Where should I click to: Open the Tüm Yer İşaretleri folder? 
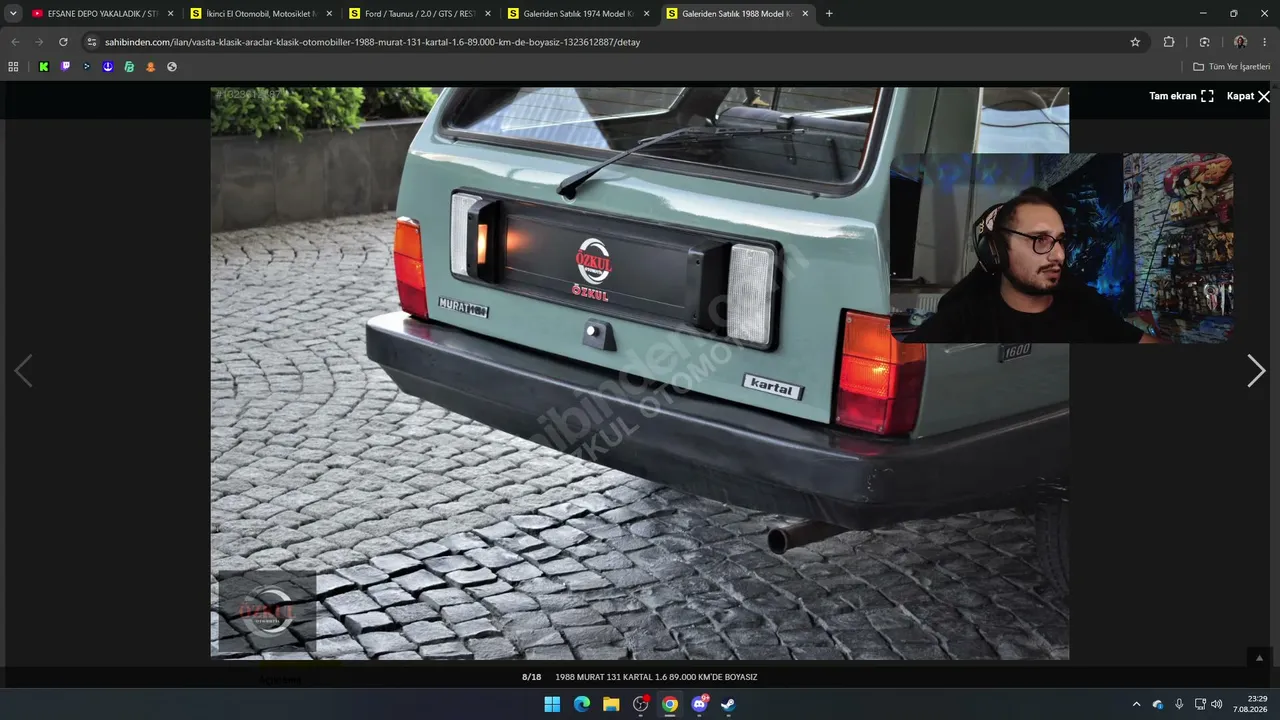coord(1231,67)
